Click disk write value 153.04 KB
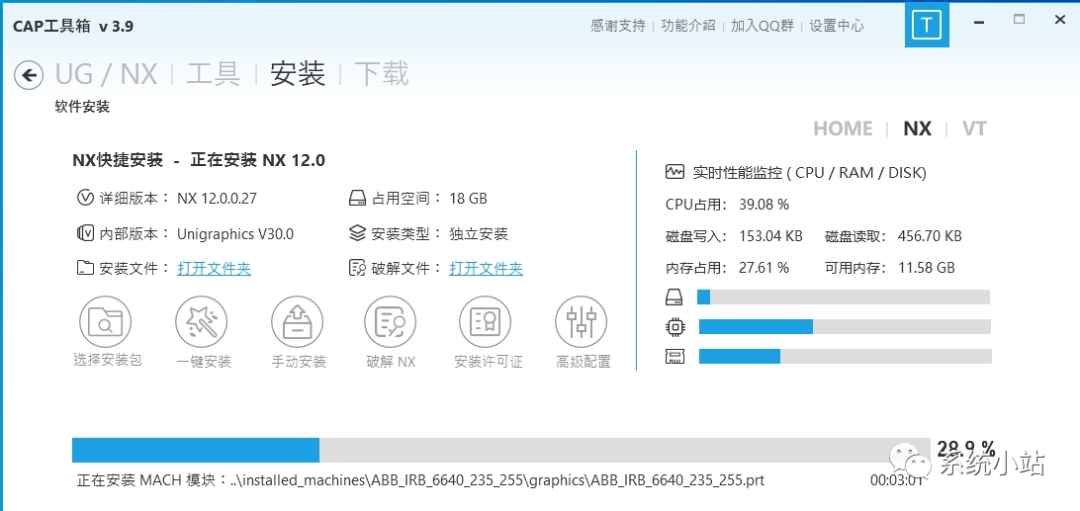 tap(771, 236)
